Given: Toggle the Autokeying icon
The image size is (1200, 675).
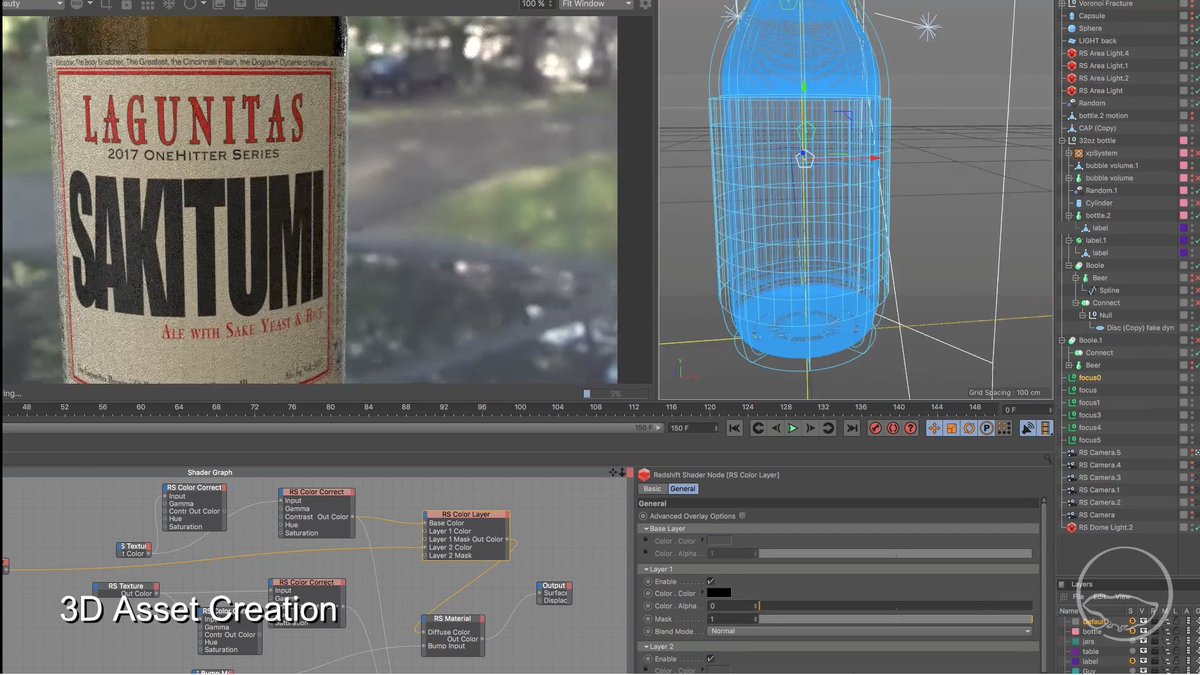Looking at the screenshot, I should click(x=892, y=428).
